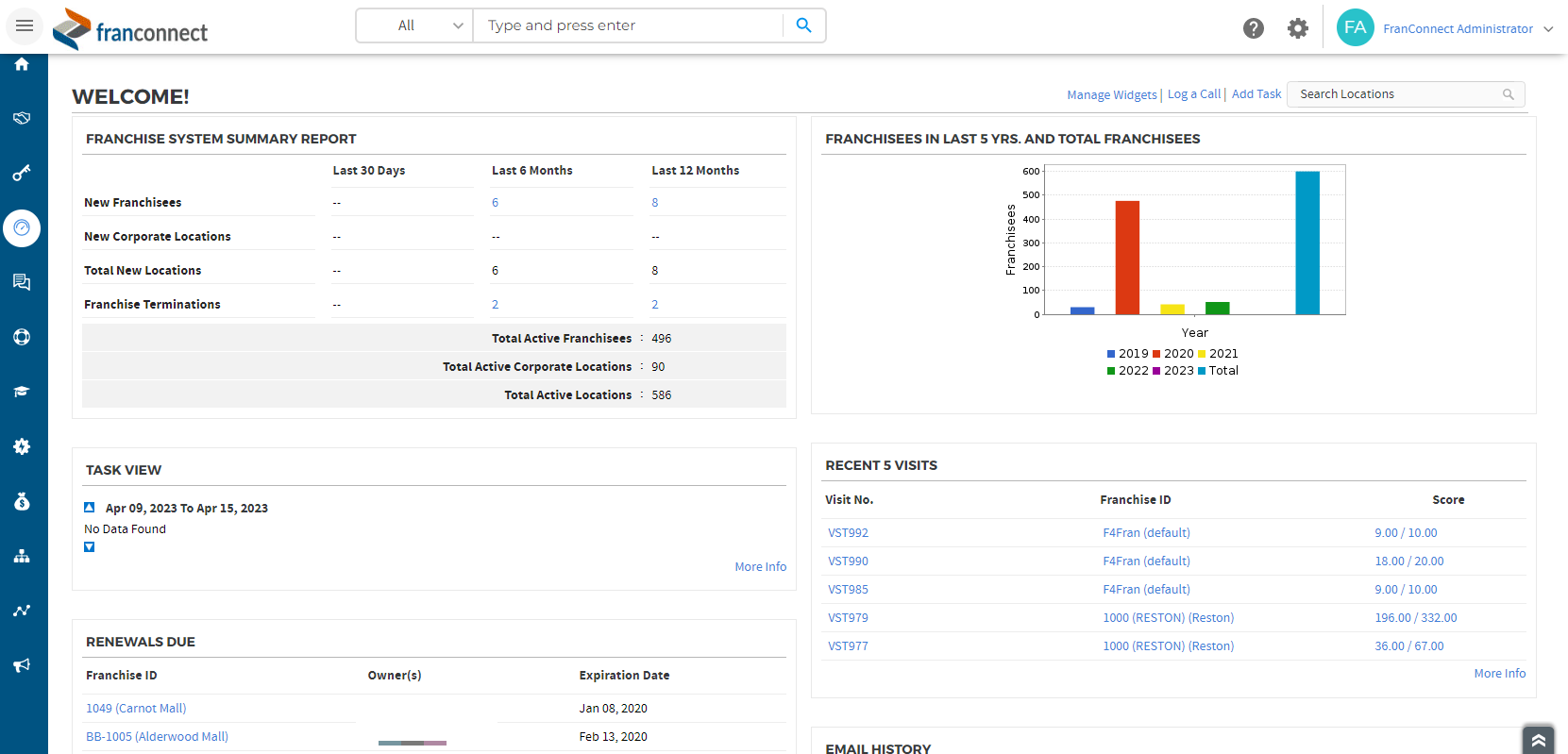Click the scroll-to-top double chevron button
The height and width of the screenshot is (754, 1568).
coord(1538,740)
